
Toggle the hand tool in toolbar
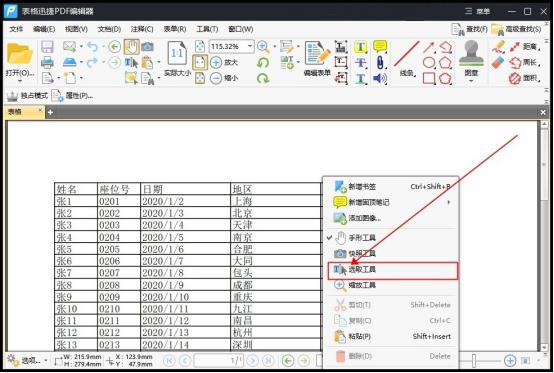coord(131,47)
